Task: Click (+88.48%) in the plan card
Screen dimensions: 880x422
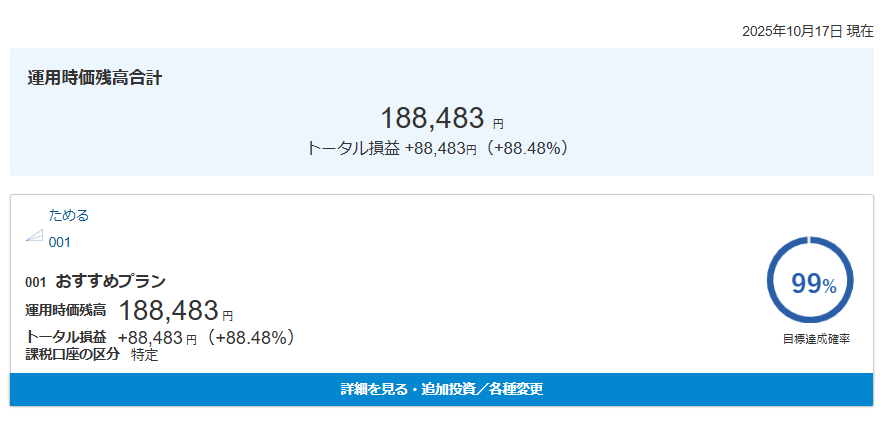Action: (249, 338)
